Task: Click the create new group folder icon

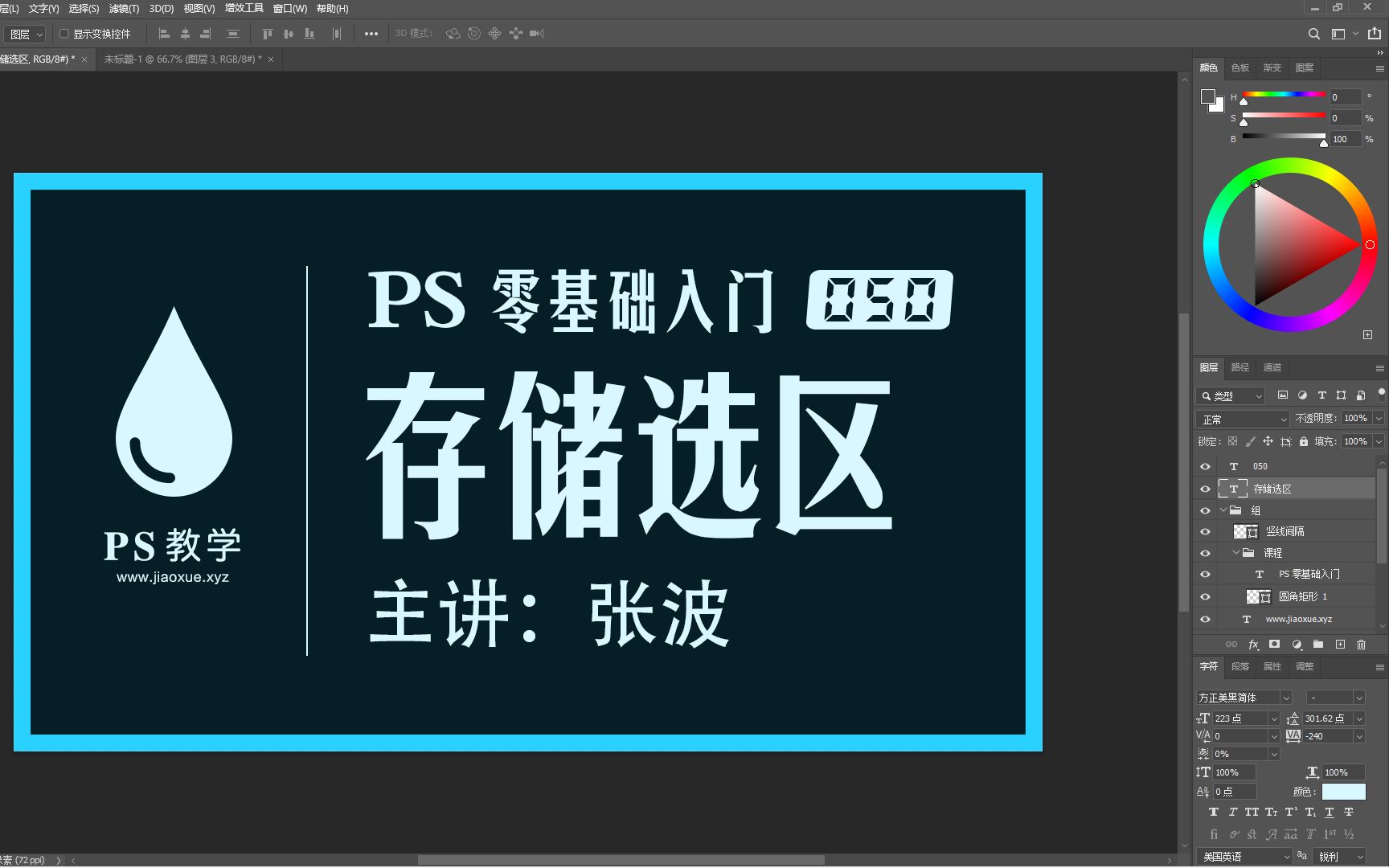Action: point(1318,645)
